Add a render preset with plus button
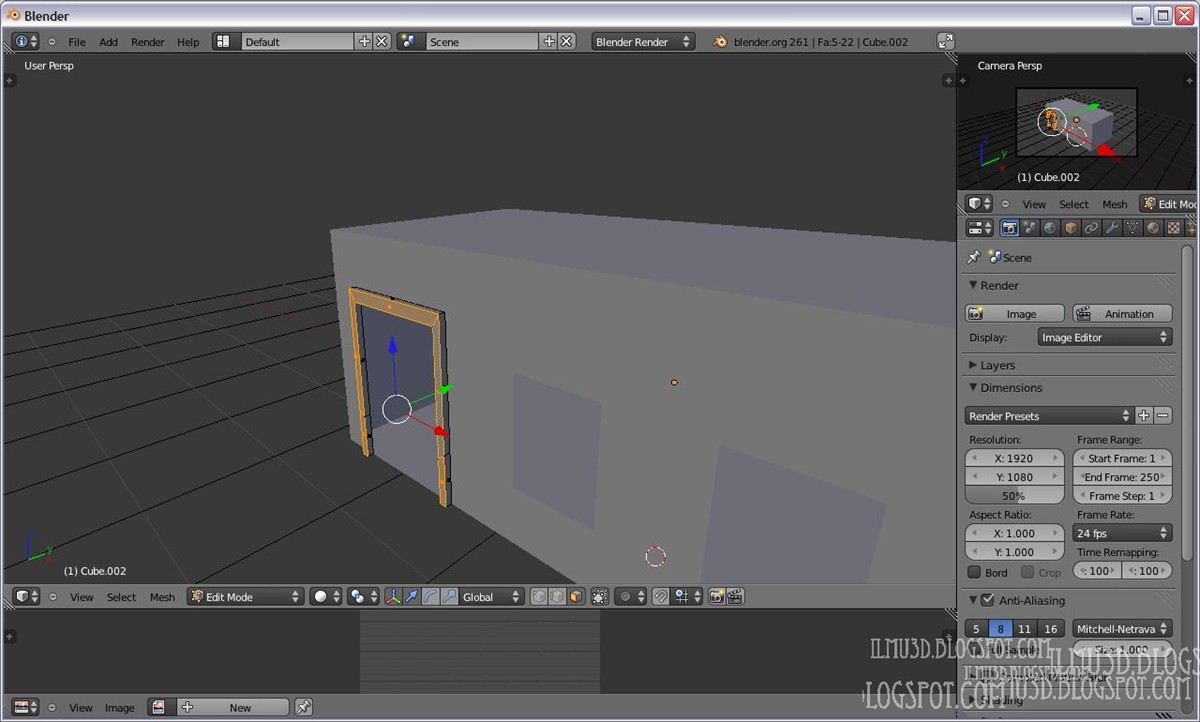The height and width of the screenshot is (722, 1200). [1144, 416]
